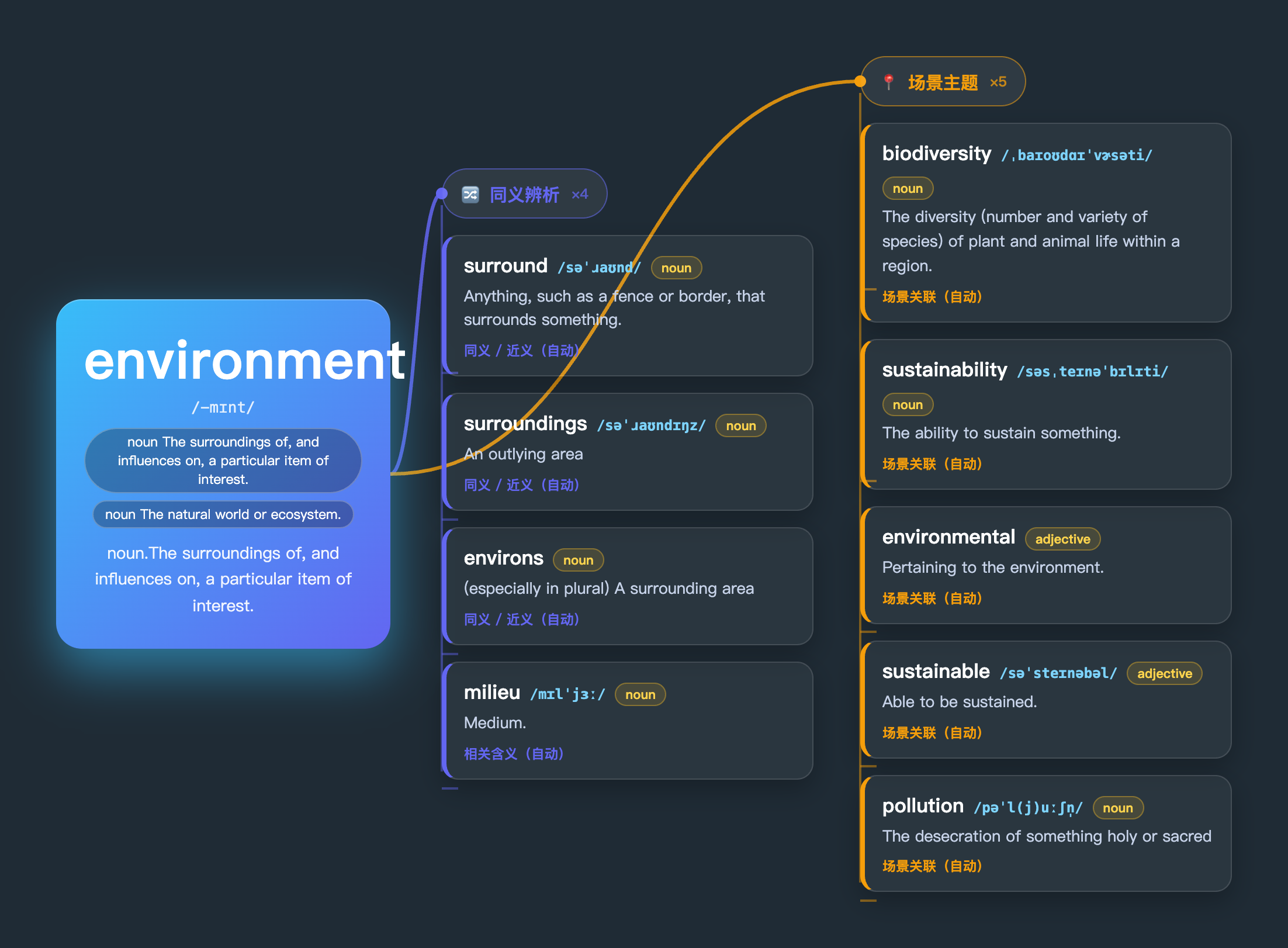The image size is (1288, 948).
Task: Open the pollution word title
Action: tap(923, 806)
